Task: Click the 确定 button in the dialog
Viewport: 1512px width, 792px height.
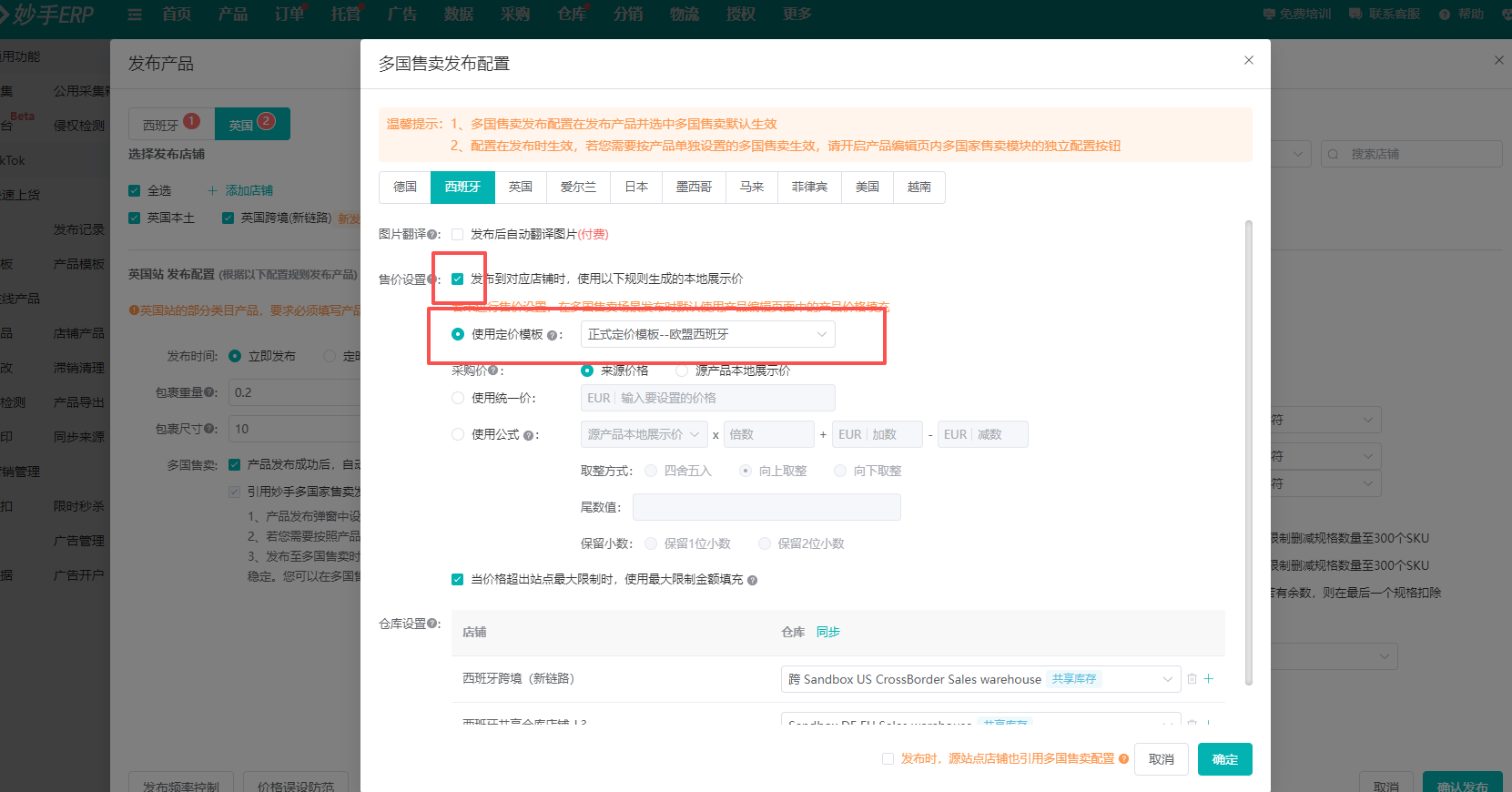Action: tap(1224, 759)
